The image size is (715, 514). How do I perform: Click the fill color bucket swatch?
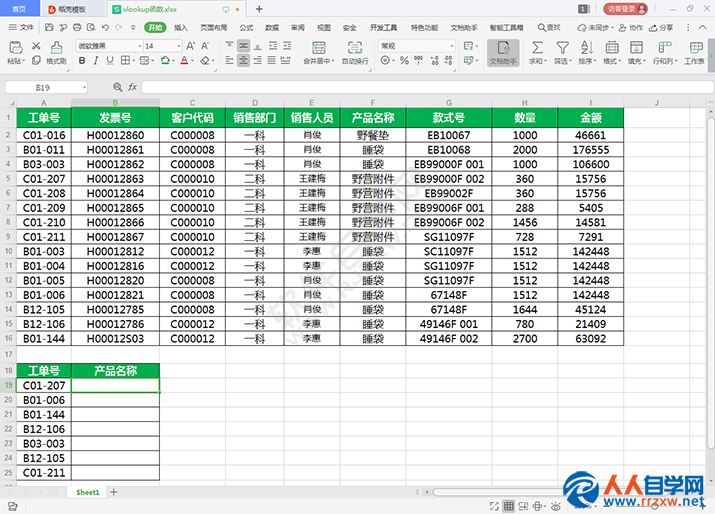[165, 60]
